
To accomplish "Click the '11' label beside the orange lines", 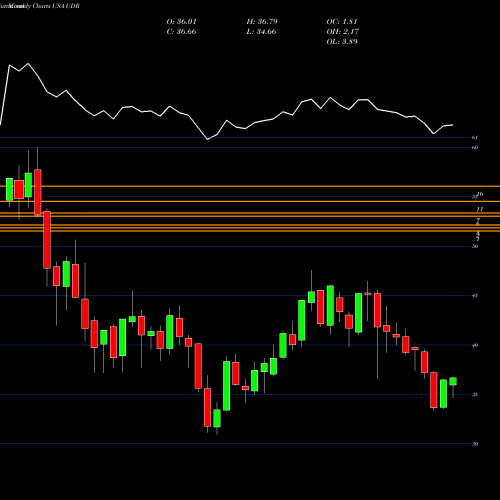I will point(480,209).
